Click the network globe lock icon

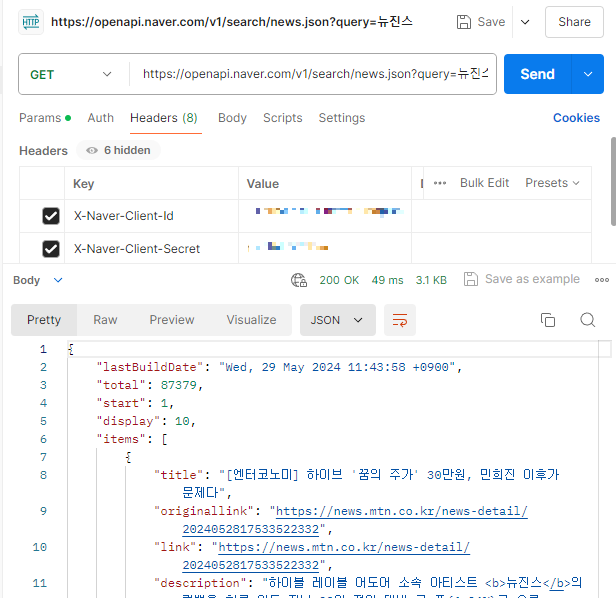[x=299, y=280]
